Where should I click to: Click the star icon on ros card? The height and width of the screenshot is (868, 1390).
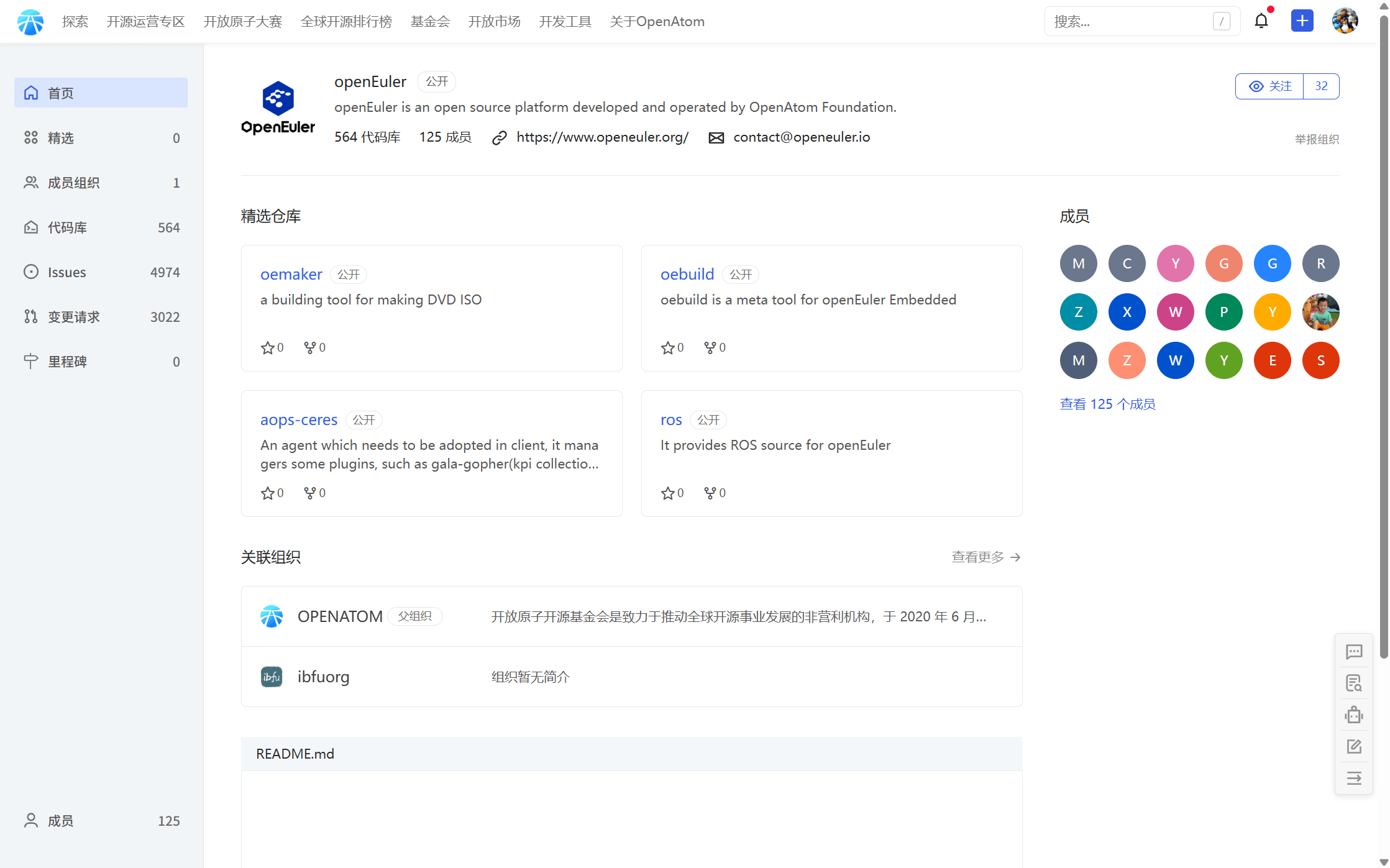pyautogui.click(x=668, y=493)
